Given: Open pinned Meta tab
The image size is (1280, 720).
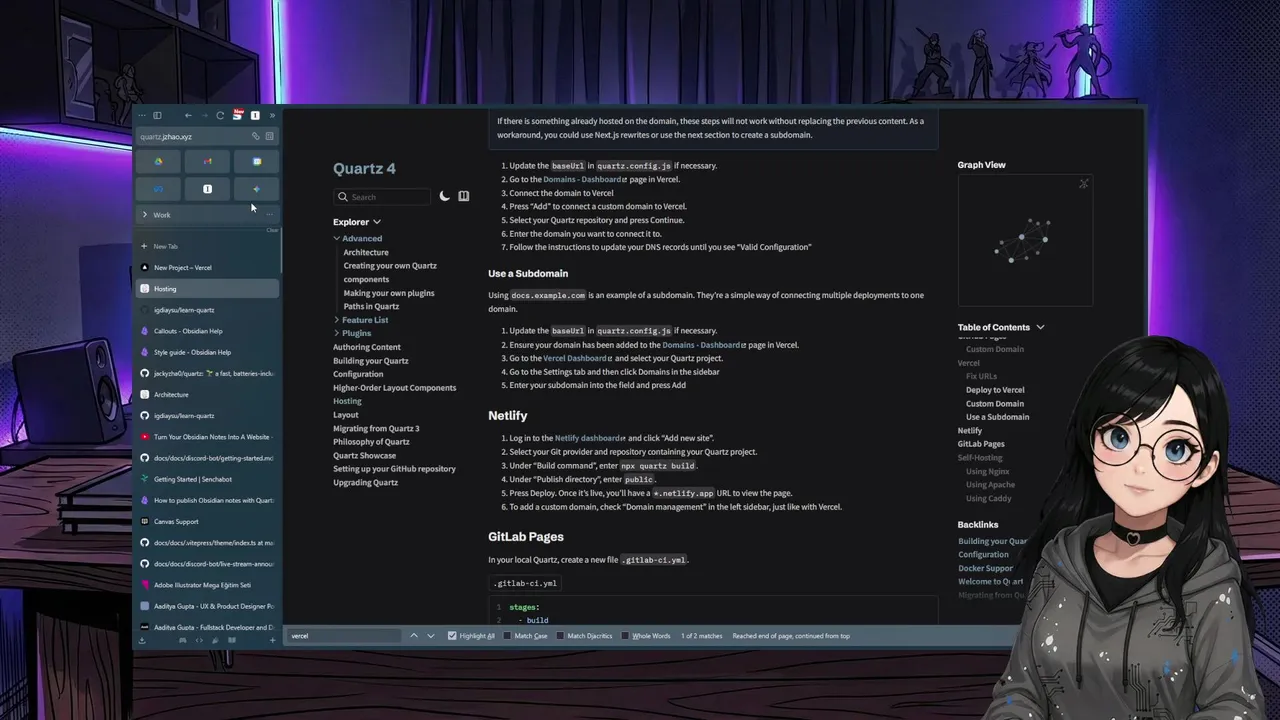Looking at the screenshot, I should click(x=158, y=189).
